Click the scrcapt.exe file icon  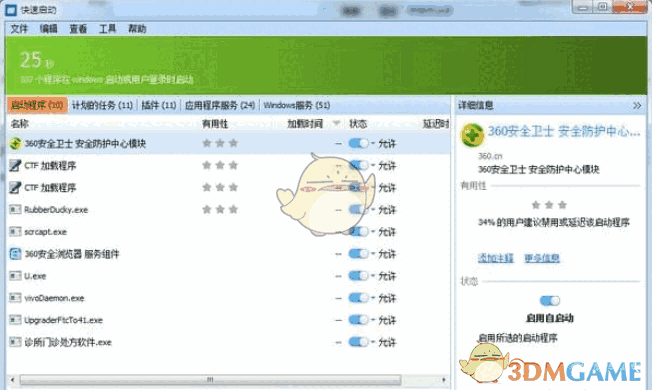[x=15, y=232]
